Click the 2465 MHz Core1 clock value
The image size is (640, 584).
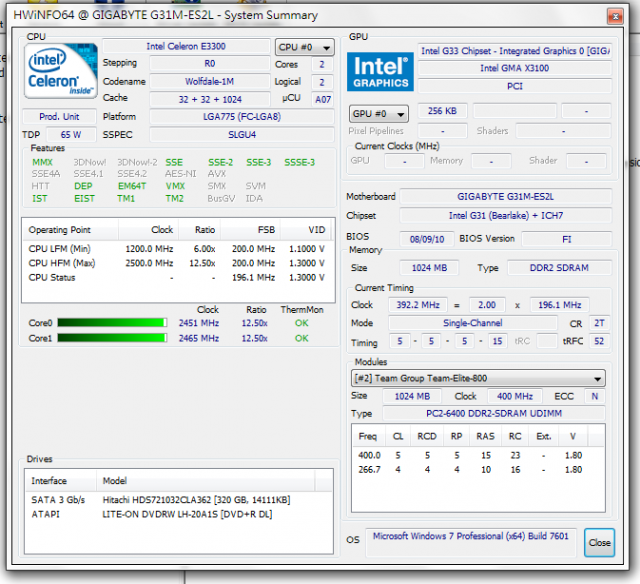(199, 338)
